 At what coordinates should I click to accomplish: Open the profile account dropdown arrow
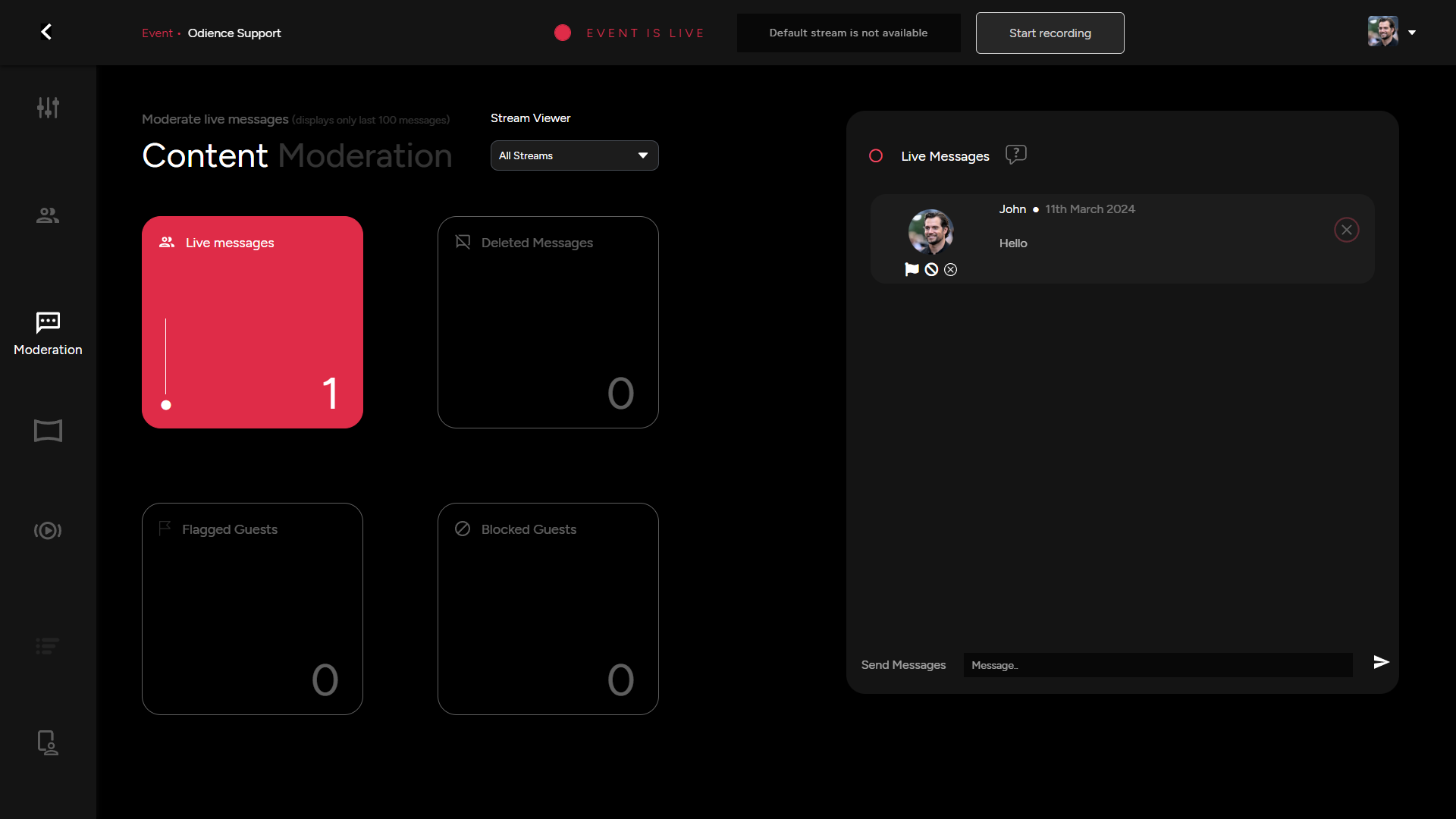tap(1412, 33)
